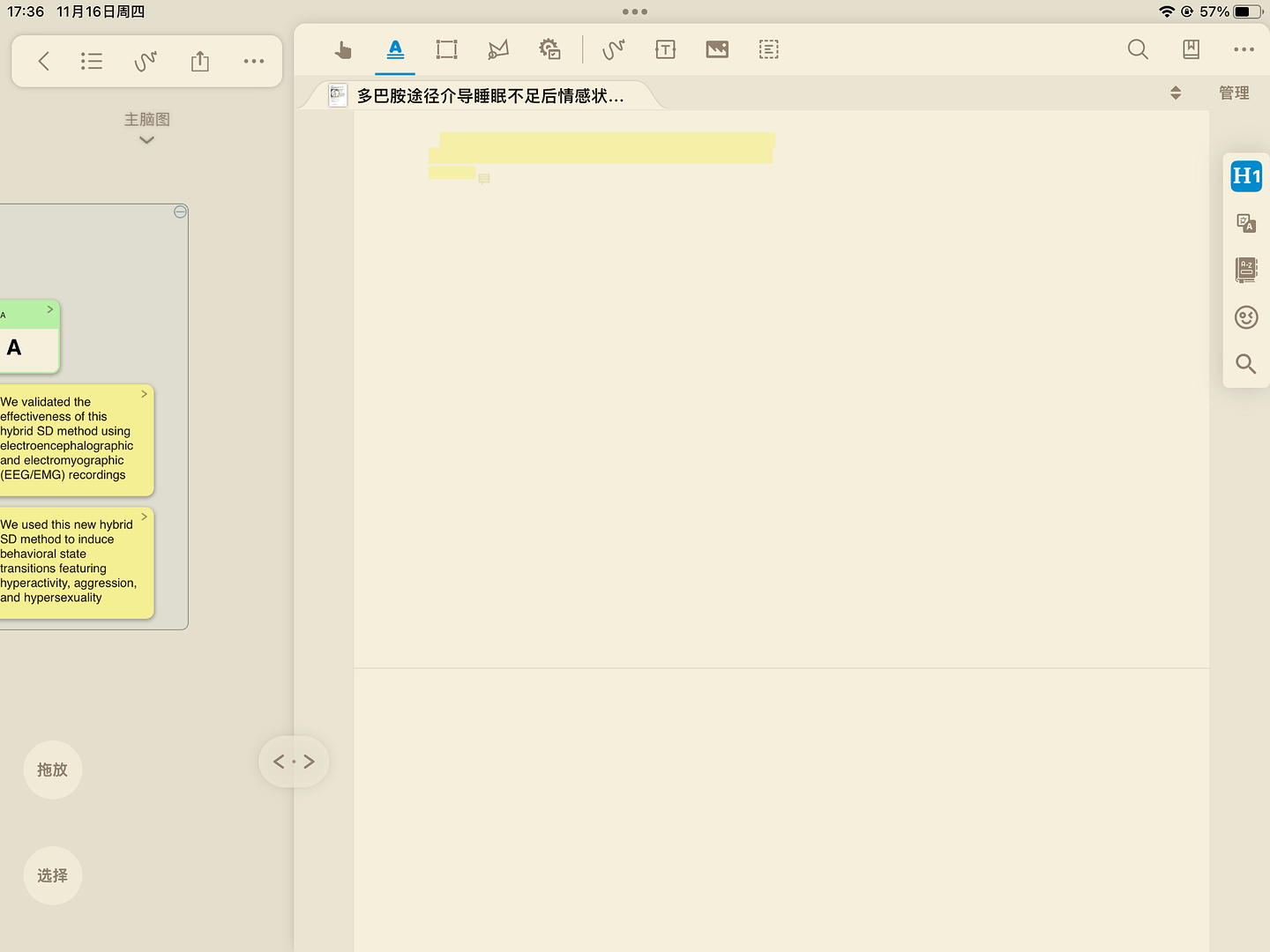
Task: Expand the 主脑图 dropdown chevron
Action: (147, 140)
